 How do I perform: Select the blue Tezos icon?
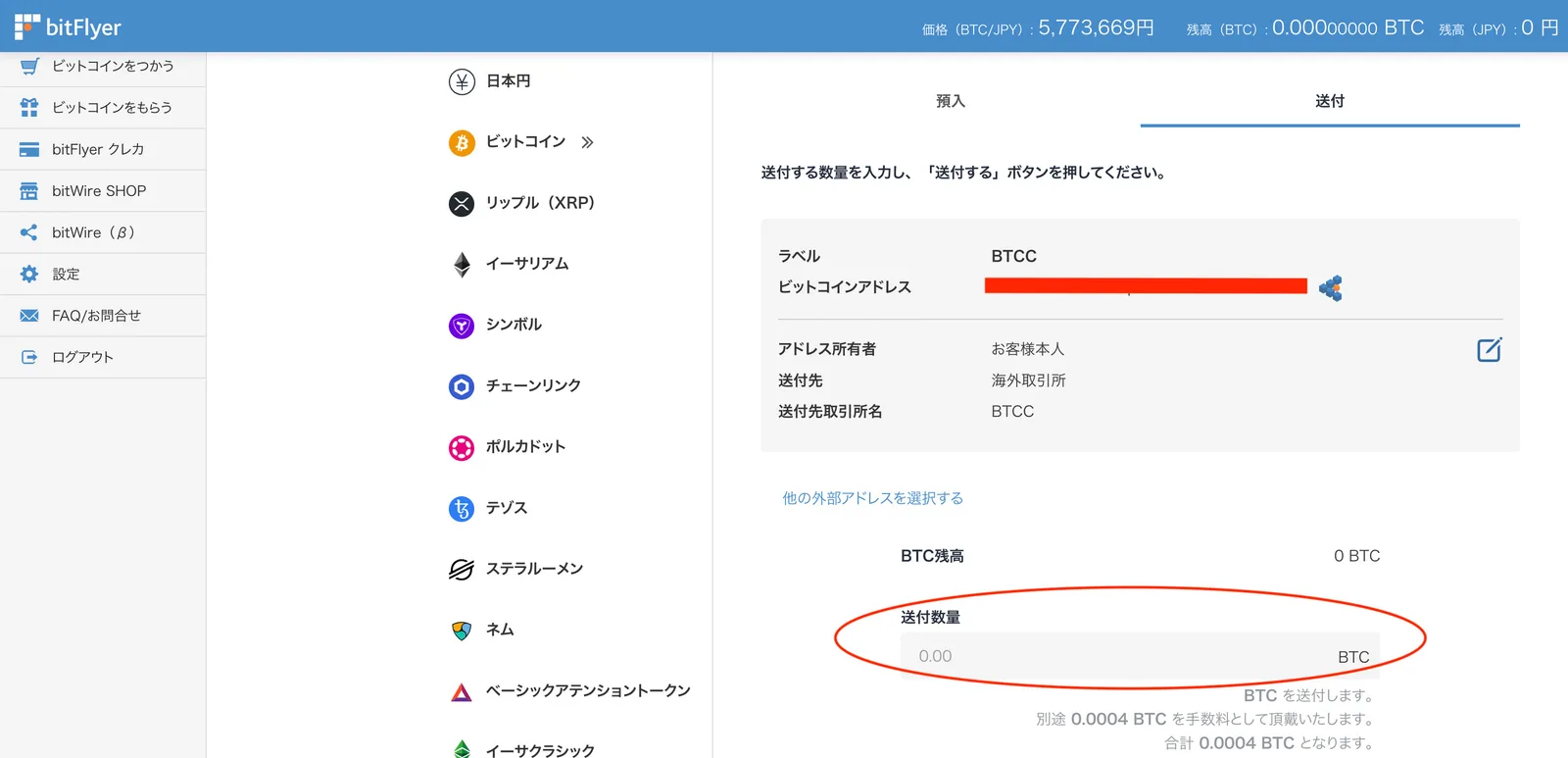tap(462, 508)
